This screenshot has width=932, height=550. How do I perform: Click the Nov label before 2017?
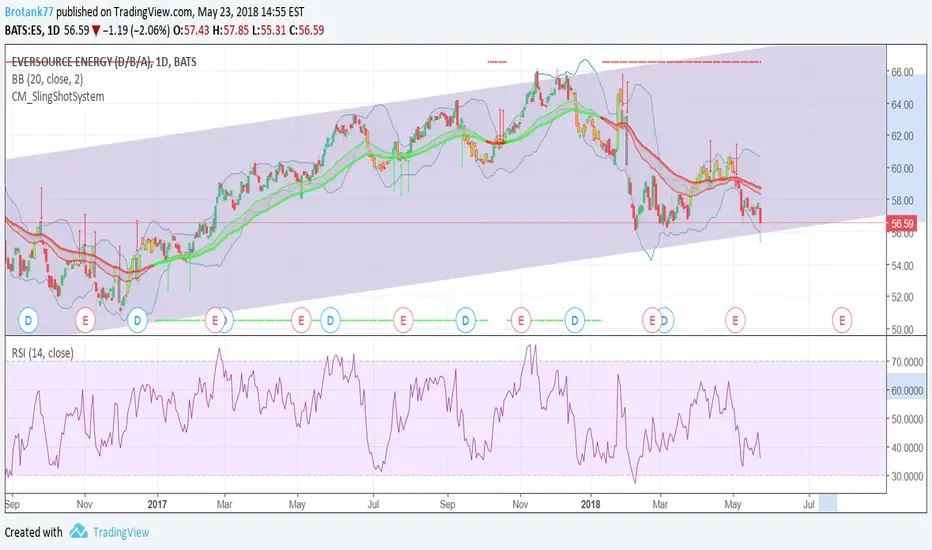pos(84,504)
